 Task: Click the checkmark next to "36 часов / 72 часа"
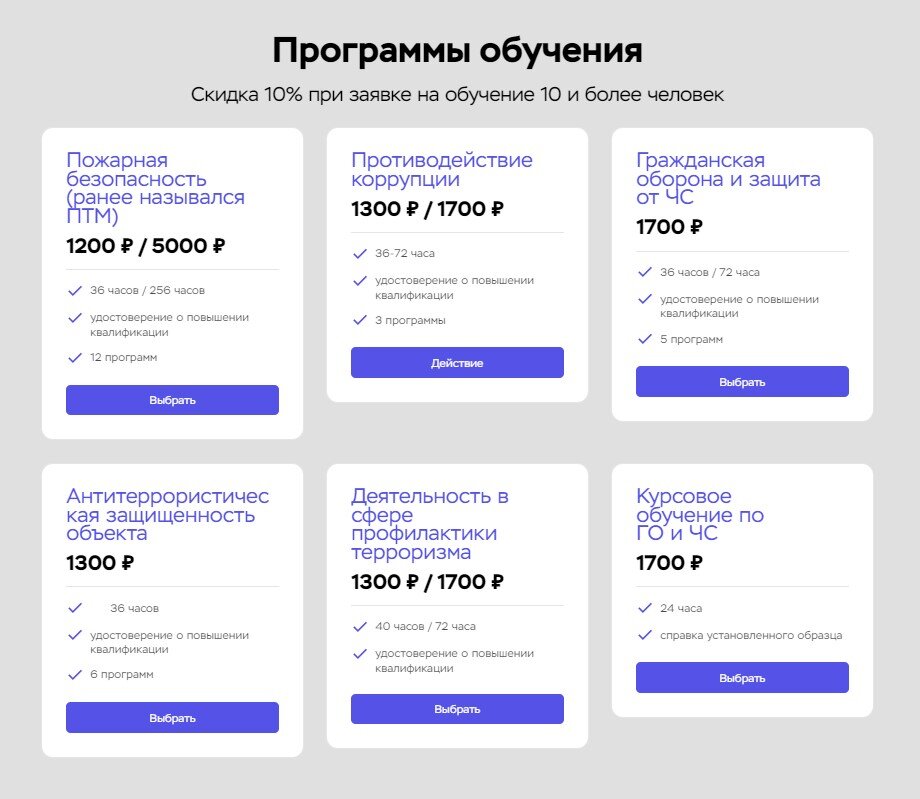tap(643, 270)
